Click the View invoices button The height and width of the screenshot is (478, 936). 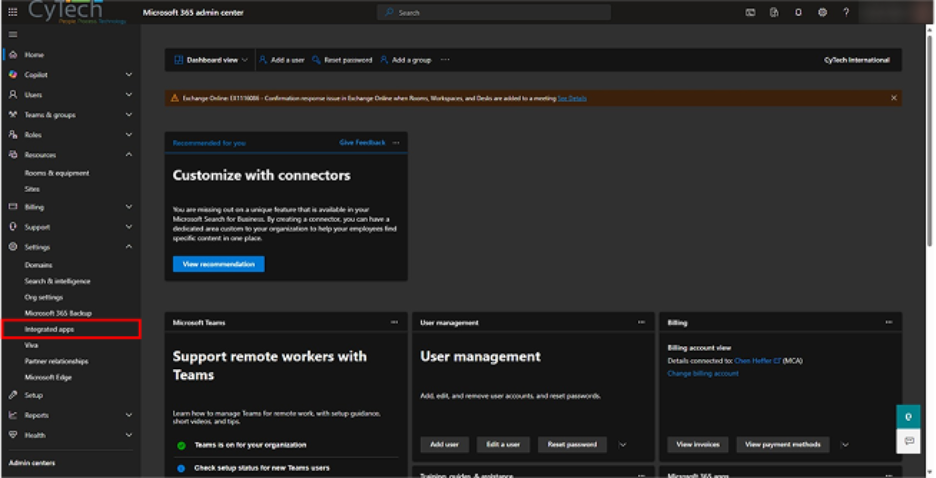[x=698, y=445]
